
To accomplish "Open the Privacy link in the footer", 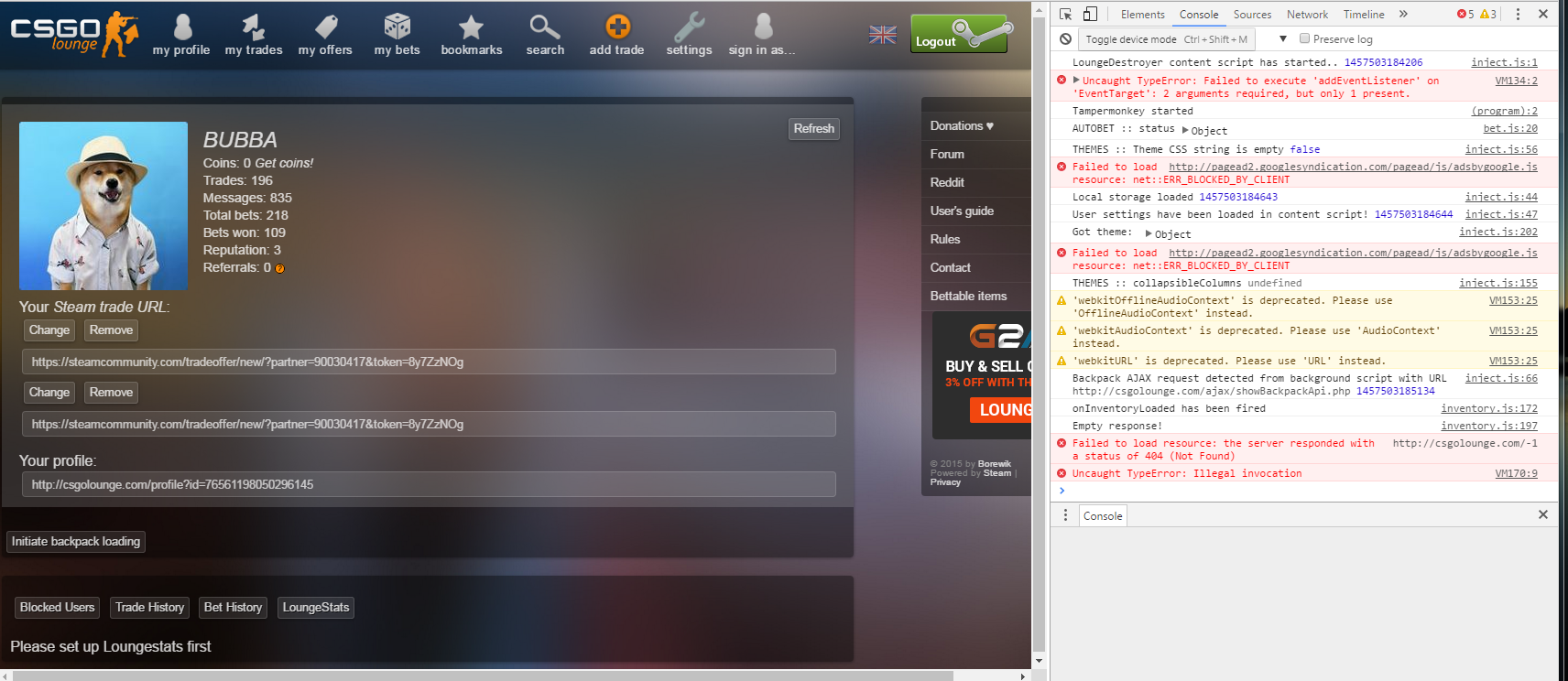I will [x=945, y=482].
